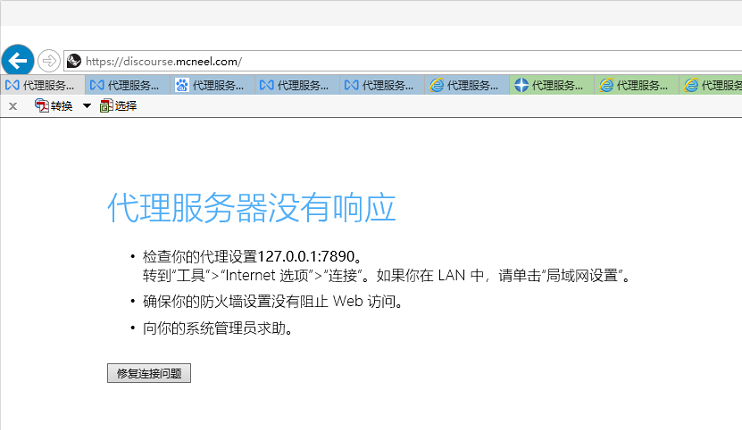Click the 选择 text label

click(126, 106)
